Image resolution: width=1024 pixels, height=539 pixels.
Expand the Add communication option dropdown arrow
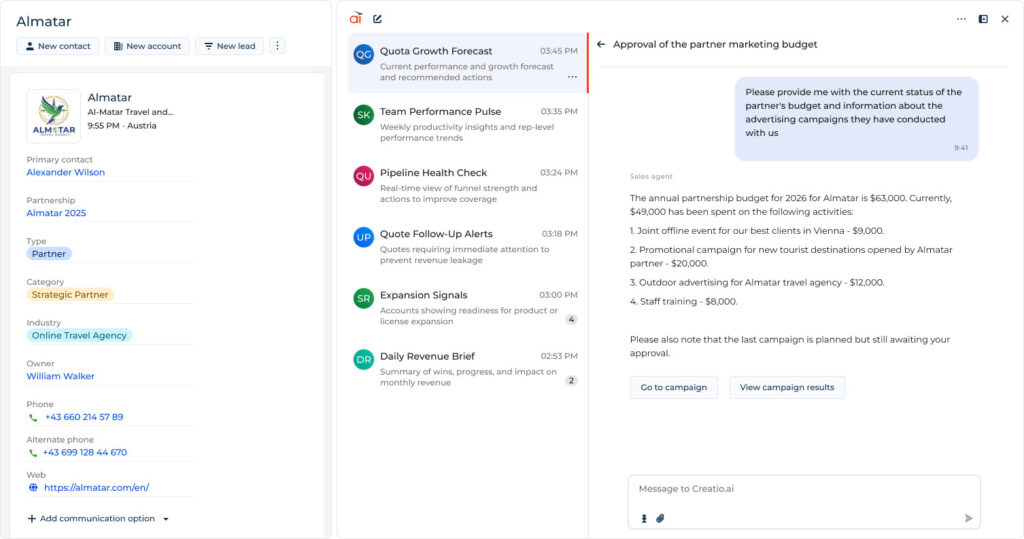pos(166,519)
